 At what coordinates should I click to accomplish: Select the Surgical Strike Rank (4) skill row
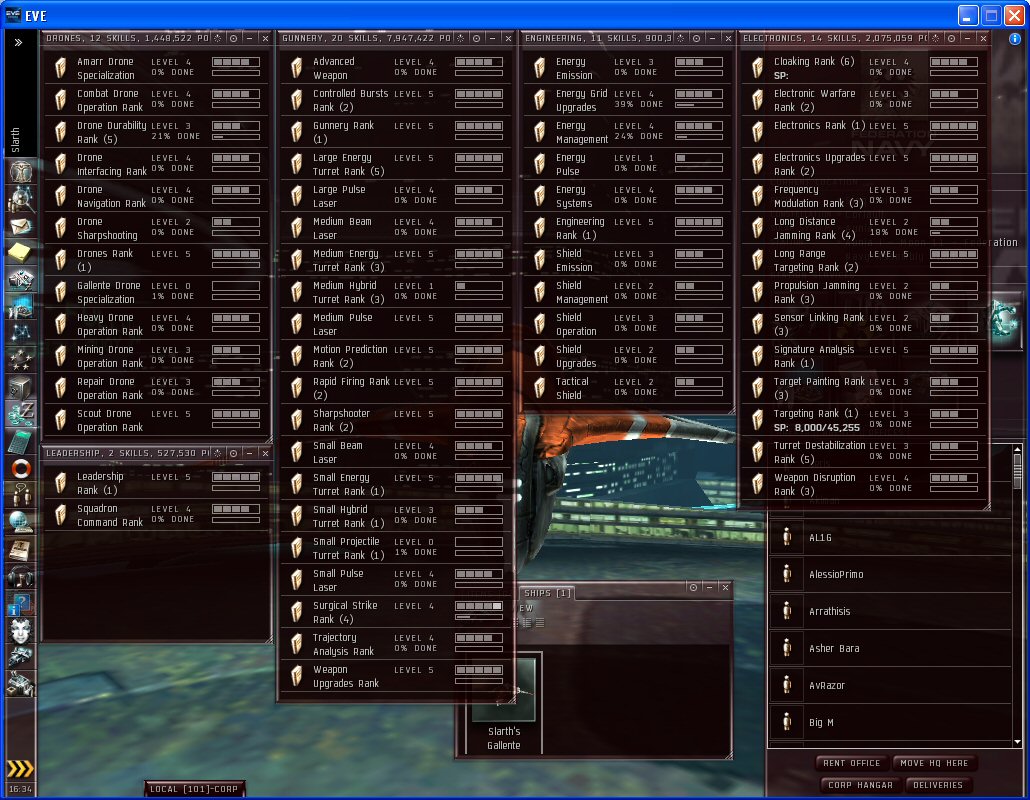click(x=396, y=612)
